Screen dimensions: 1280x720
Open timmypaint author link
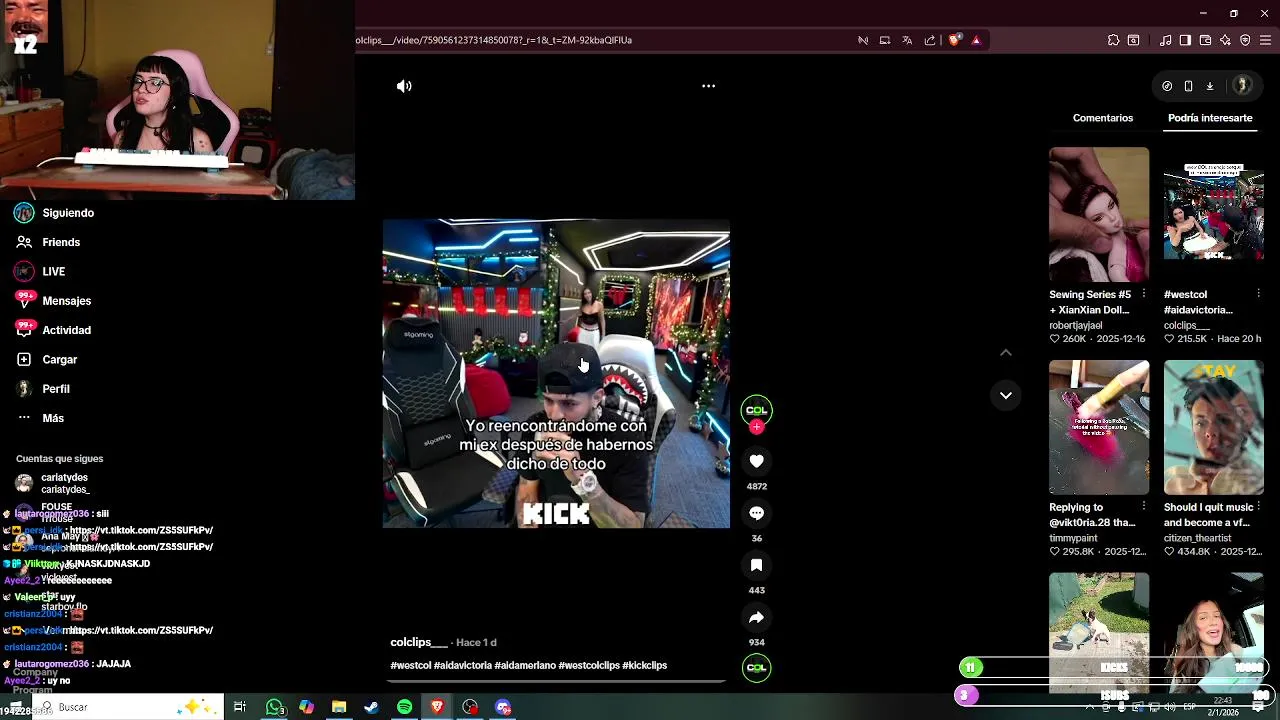coord(1073,538)
